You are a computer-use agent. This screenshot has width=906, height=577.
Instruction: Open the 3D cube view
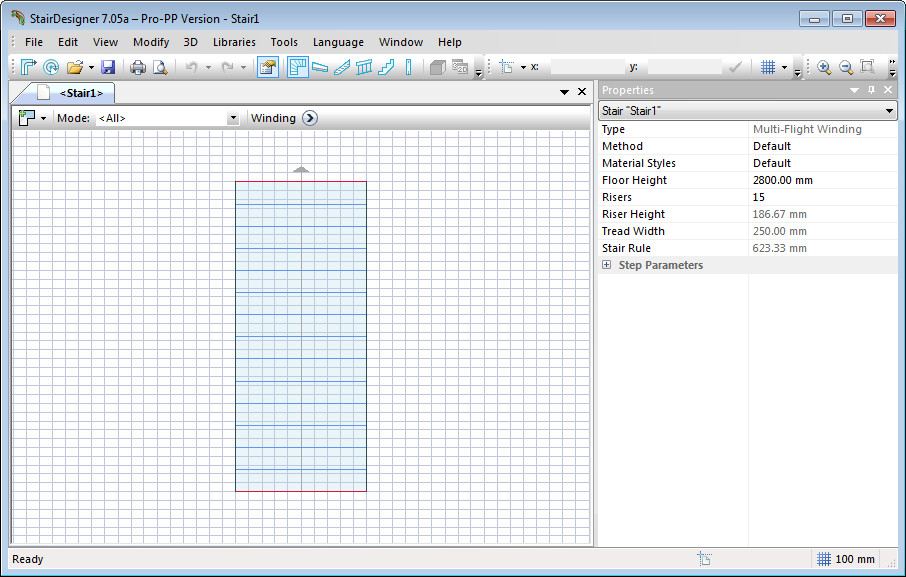438,67
